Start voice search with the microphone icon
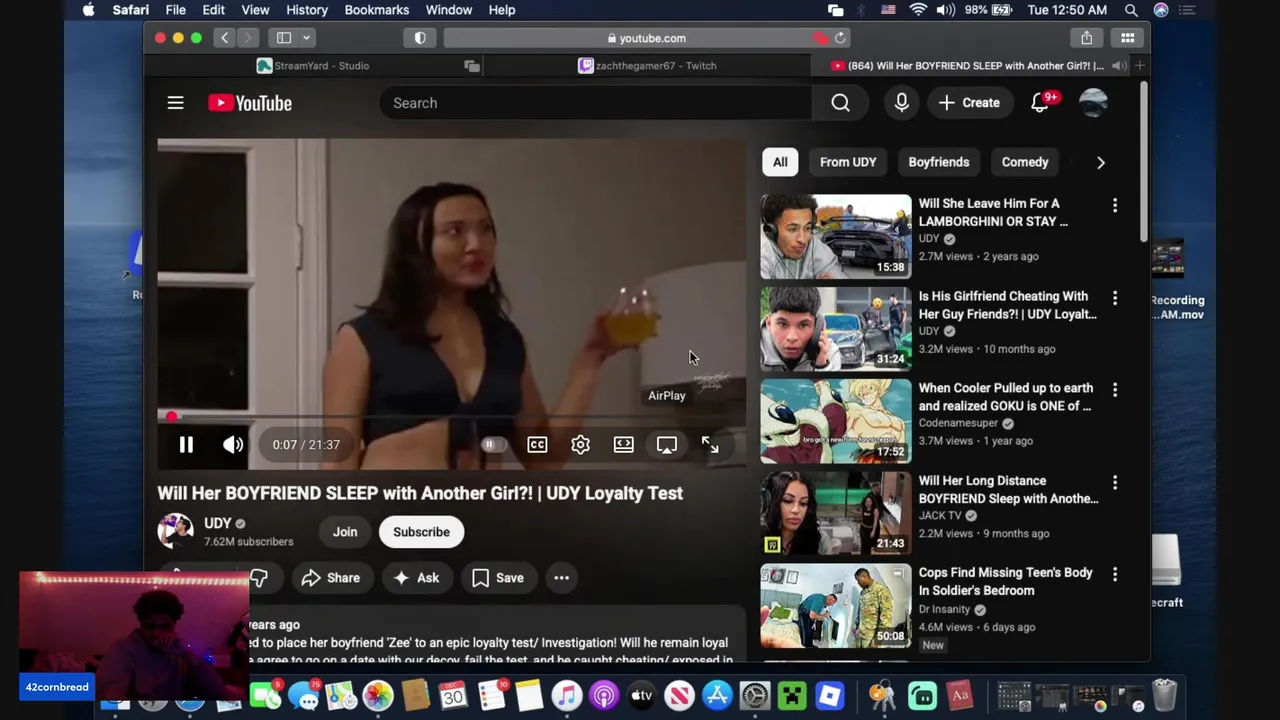The width and height of the screenshot is (1280, 720). click(x=901, y=103)
